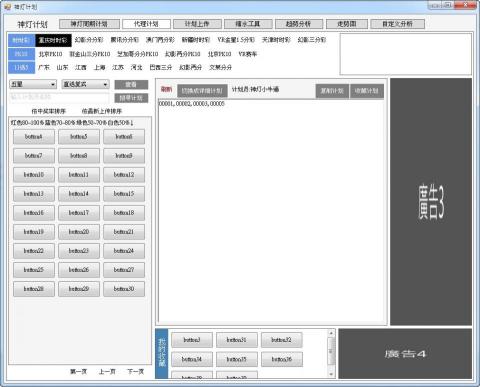Click the red 刷新 link
The image size is (480, 387).
coord(166,89)
